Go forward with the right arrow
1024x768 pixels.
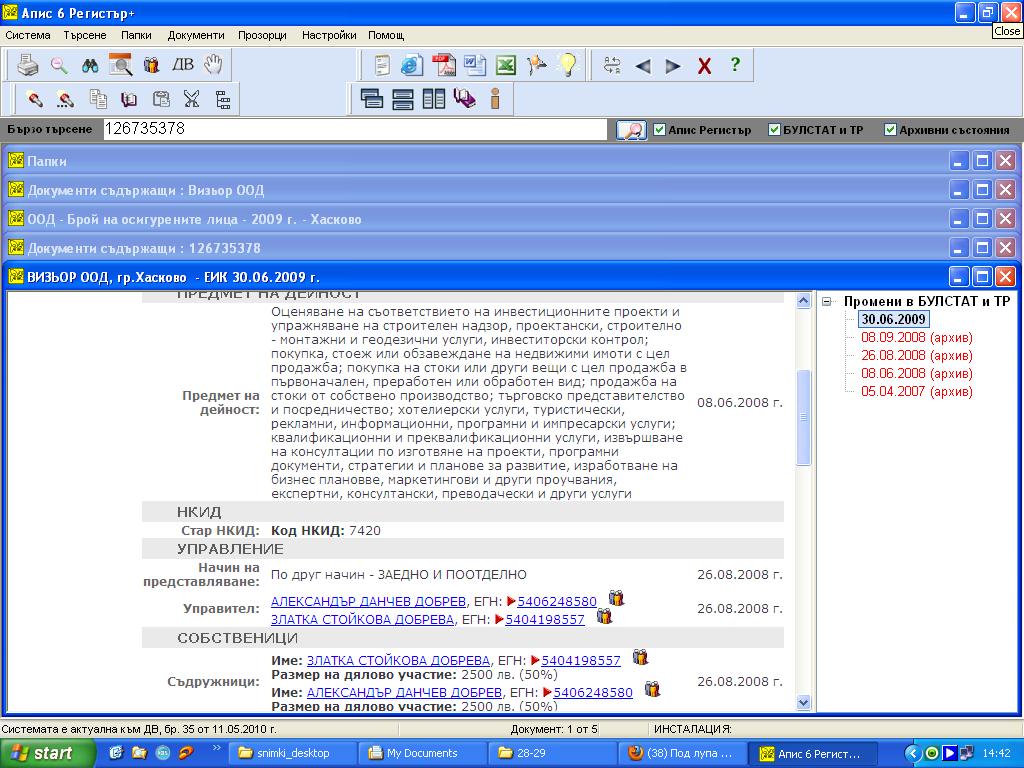tap(673, 66)
